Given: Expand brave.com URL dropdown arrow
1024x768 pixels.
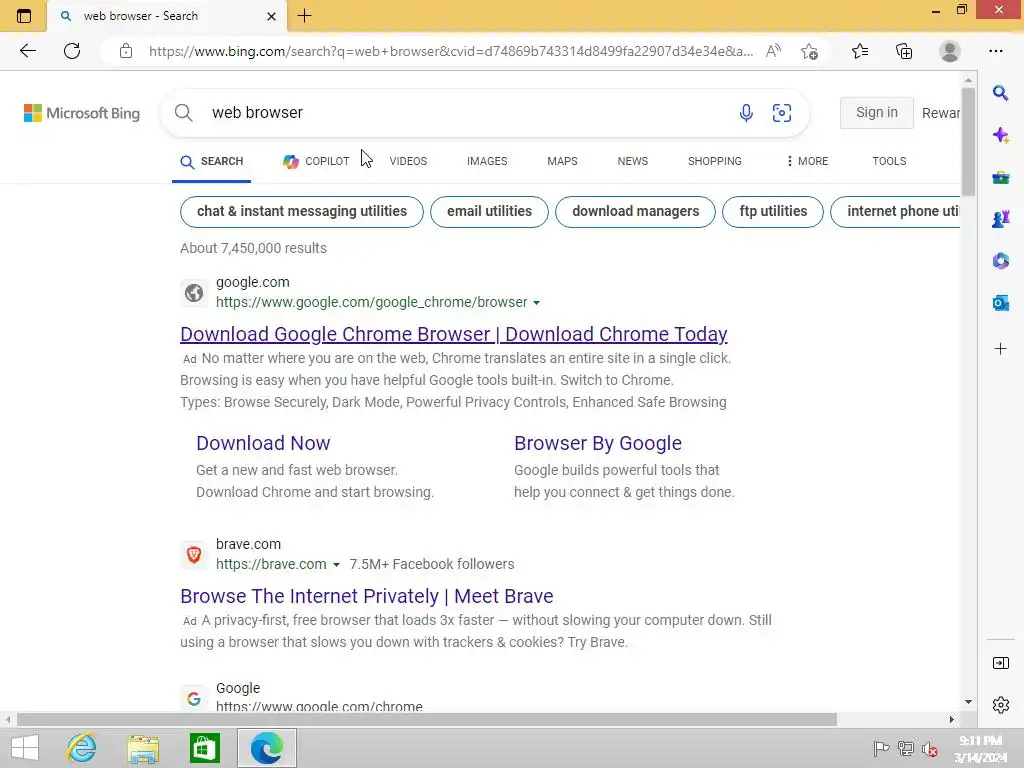Looking at the screenshot, I should point(336,565).
